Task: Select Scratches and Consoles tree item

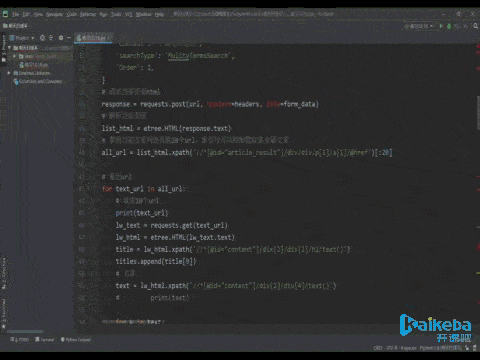Action: click(x=37, y=81)
